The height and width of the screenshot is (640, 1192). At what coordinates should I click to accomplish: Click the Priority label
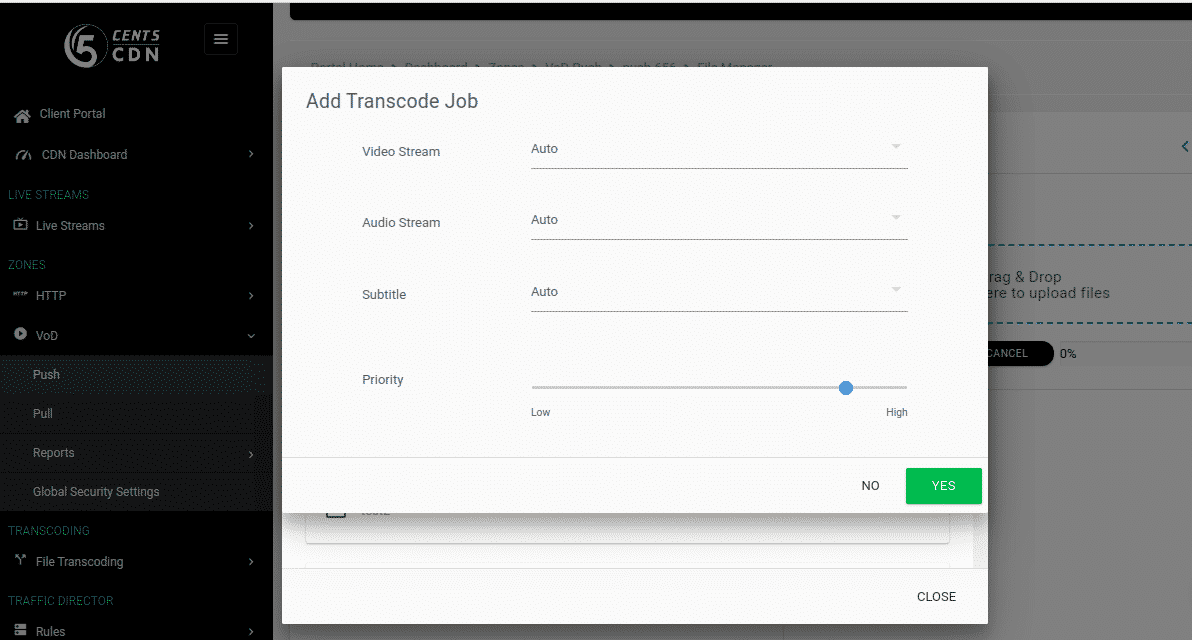[382, 379]
